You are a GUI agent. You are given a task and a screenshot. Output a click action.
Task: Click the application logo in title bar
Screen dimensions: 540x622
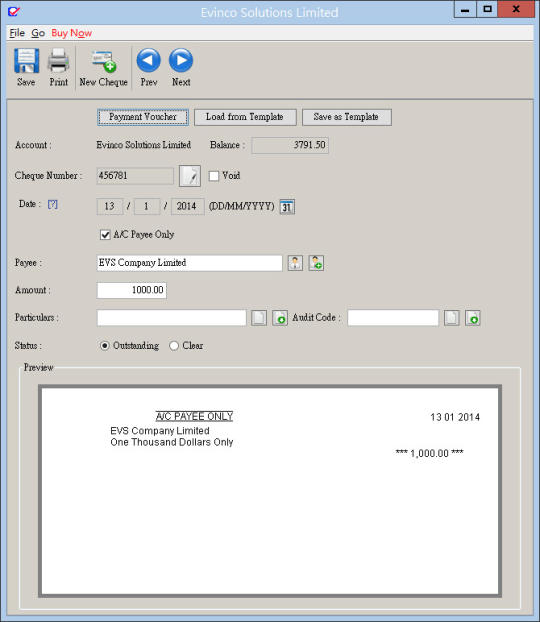click(x=13, y=12)
